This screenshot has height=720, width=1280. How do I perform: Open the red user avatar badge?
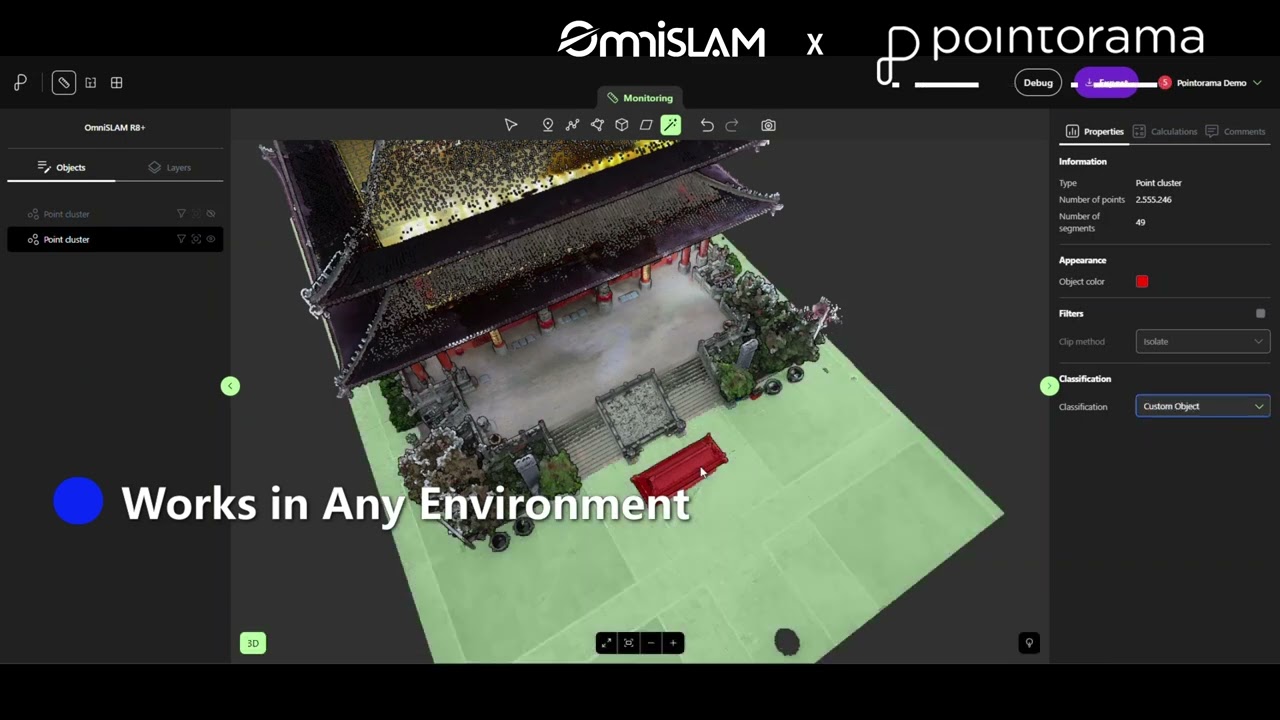pos(1165,83)
